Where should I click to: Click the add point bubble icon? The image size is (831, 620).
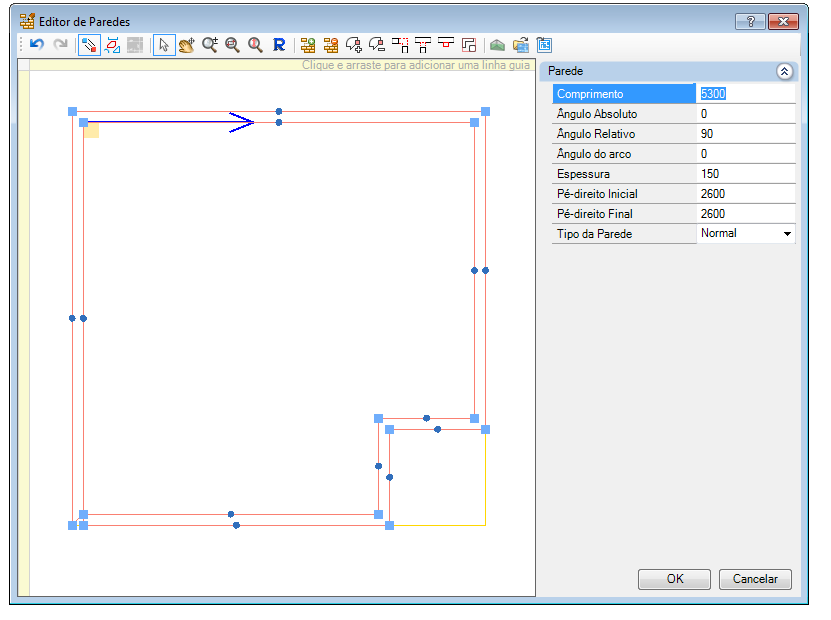[354, 45]
